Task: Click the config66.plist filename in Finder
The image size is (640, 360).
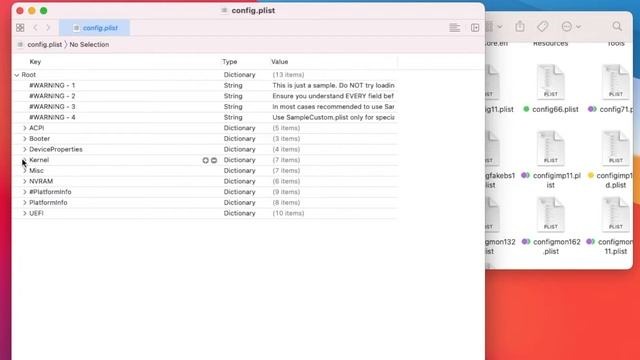Action: (555, 109)
